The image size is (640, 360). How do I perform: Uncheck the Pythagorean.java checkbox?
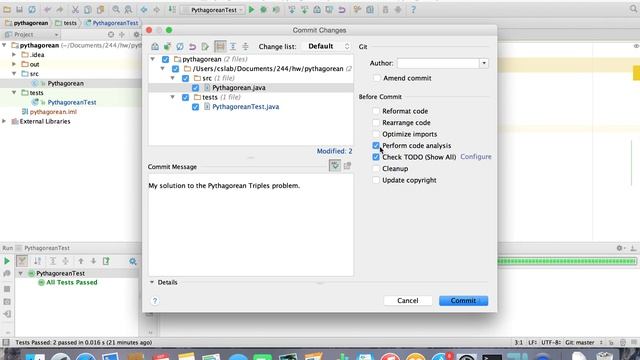[x=196, y=88]
